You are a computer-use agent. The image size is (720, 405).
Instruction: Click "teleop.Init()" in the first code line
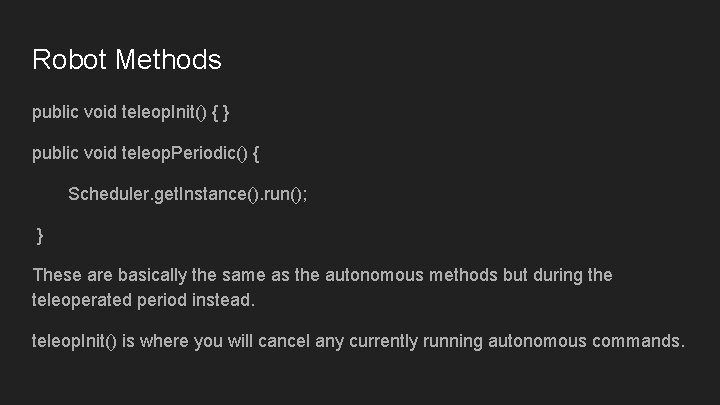164,112
